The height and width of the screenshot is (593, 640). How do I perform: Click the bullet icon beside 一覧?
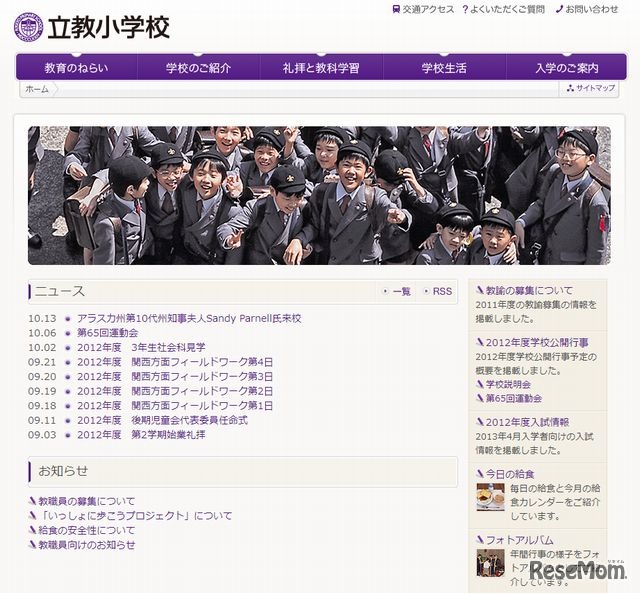tap(385, 291)
